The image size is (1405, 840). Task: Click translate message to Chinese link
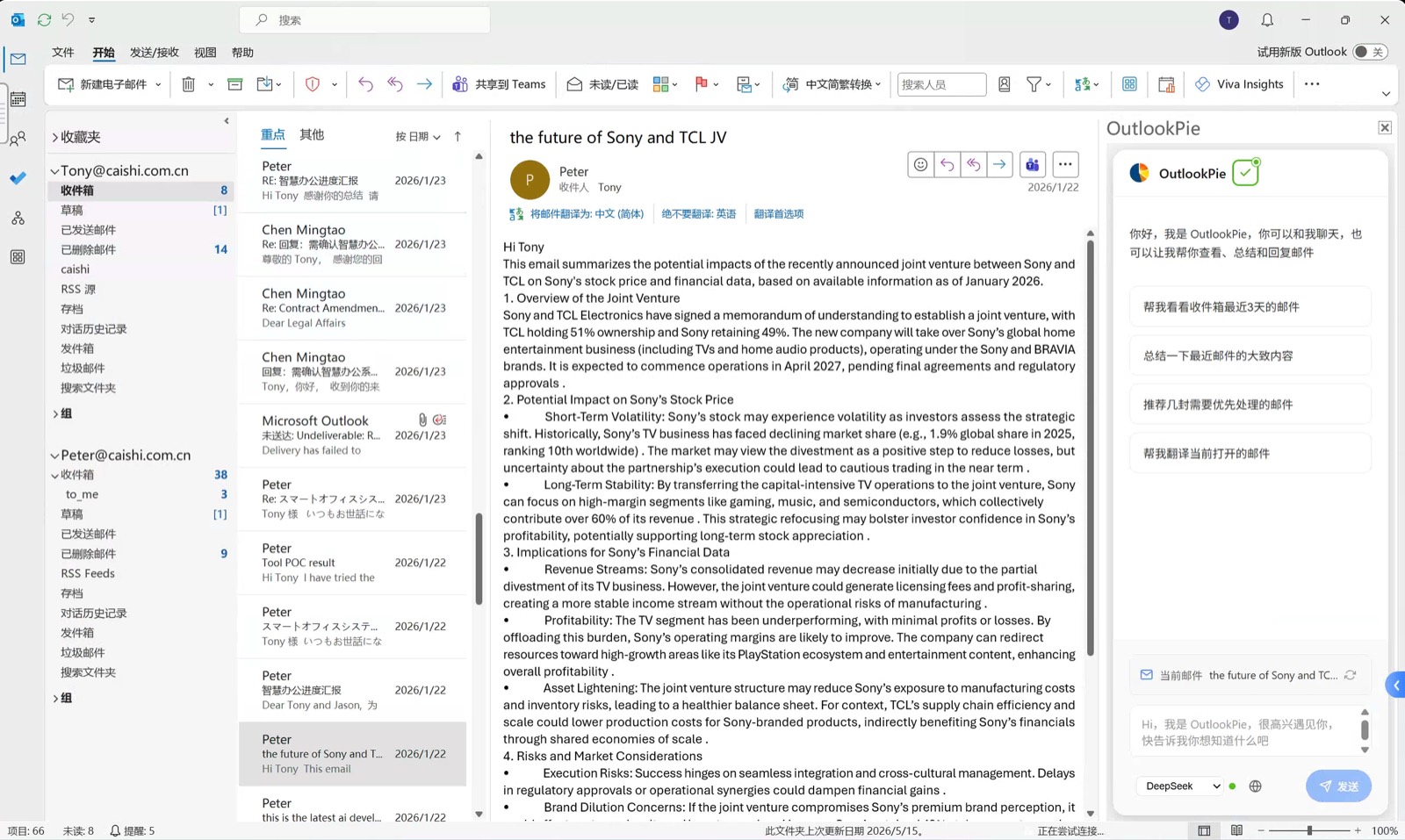(587, 214)
